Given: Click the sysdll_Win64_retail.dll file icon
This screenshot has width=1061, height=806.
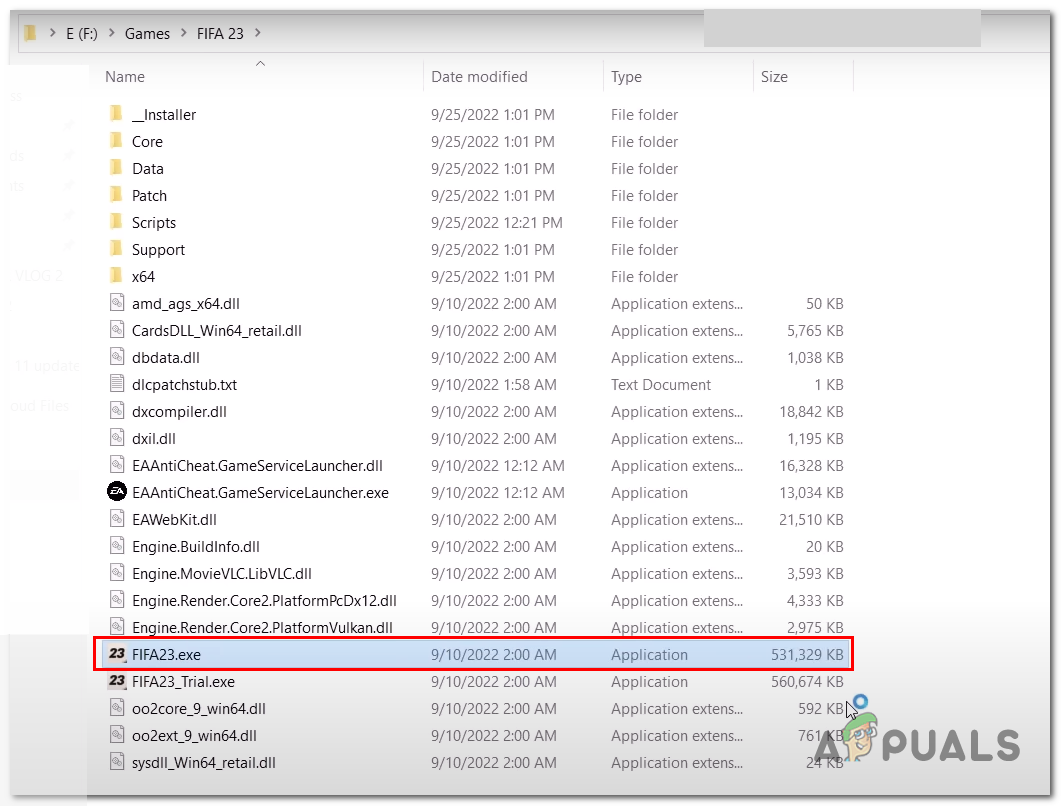Looking at the screenshot, I should pyautogui.click(x=117, y=762).
